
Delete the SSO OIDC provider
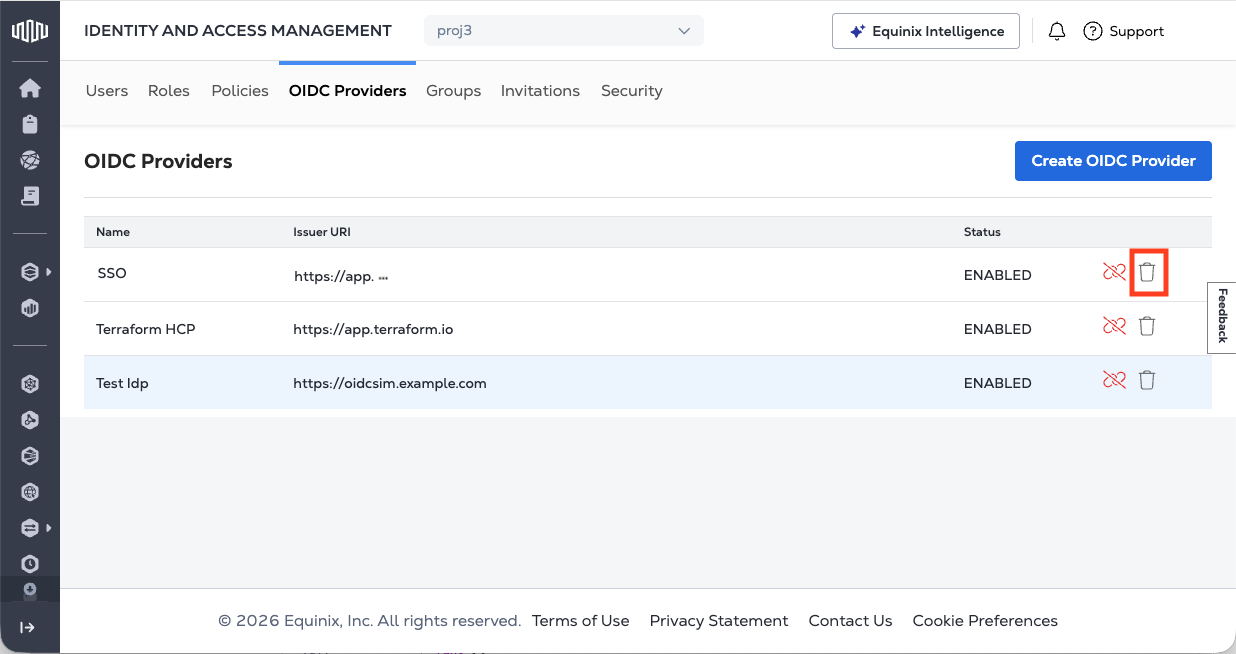coord(1147,271)
